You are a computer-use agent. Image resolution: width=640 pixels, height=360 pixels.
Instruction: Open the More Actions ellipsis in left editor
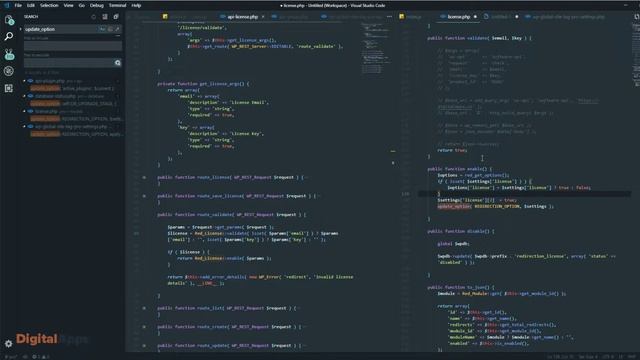point(389,17)
